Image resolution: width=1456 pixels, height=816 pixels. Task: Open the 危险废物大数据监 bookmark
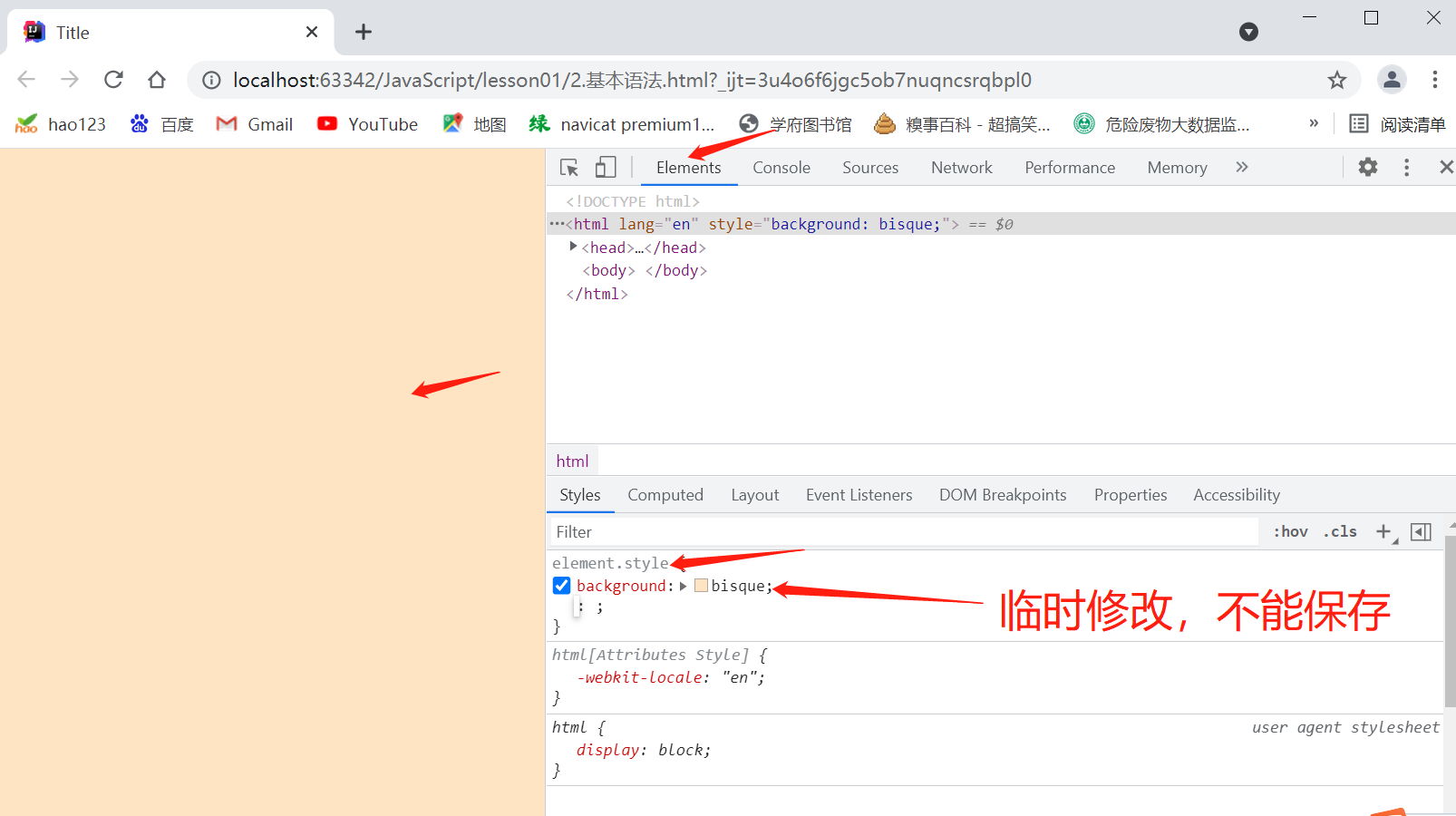click(1161, 124)
